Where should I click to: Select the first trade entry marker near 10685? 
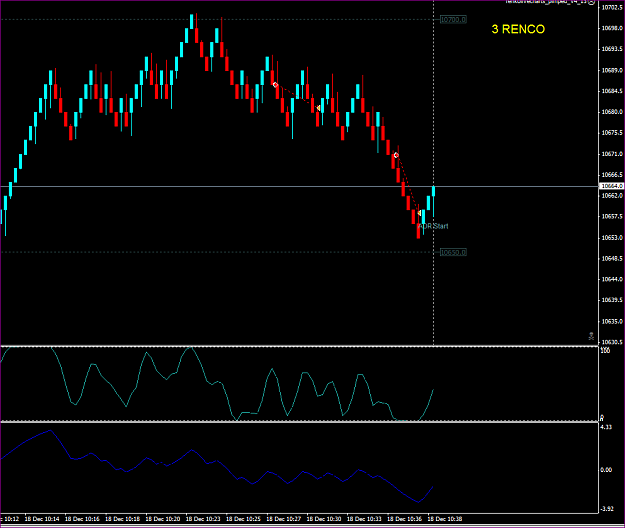click(x=275, y=85)
